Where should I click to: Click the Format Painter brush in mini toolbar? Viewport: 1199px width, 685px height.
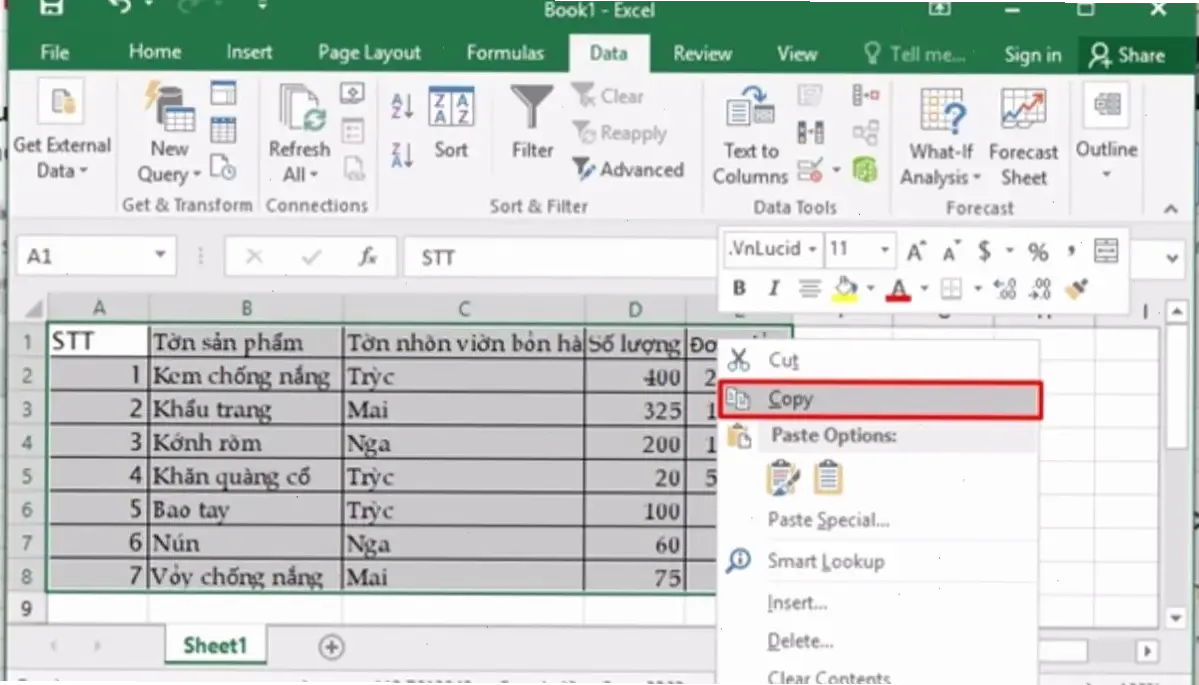tap(1077, 289)
